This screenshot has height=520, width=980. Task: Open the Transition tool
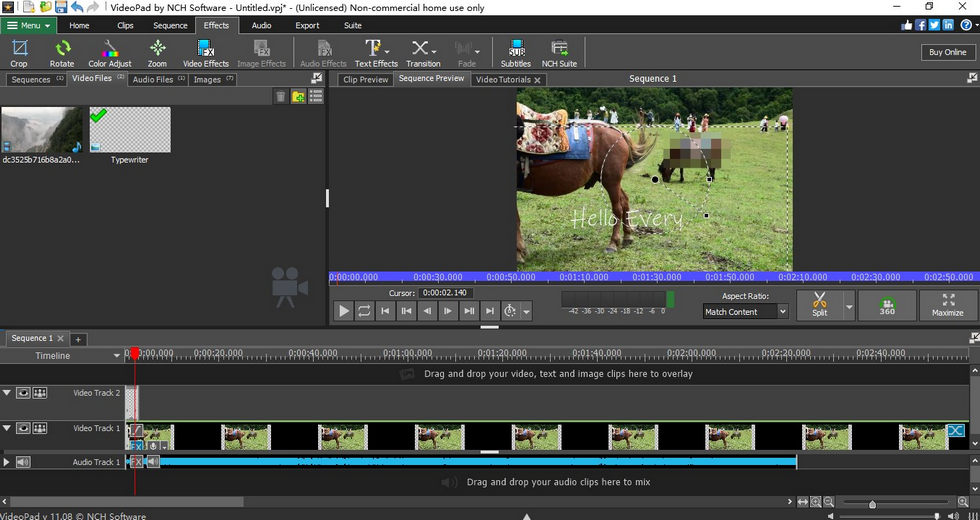click(423, 52)
